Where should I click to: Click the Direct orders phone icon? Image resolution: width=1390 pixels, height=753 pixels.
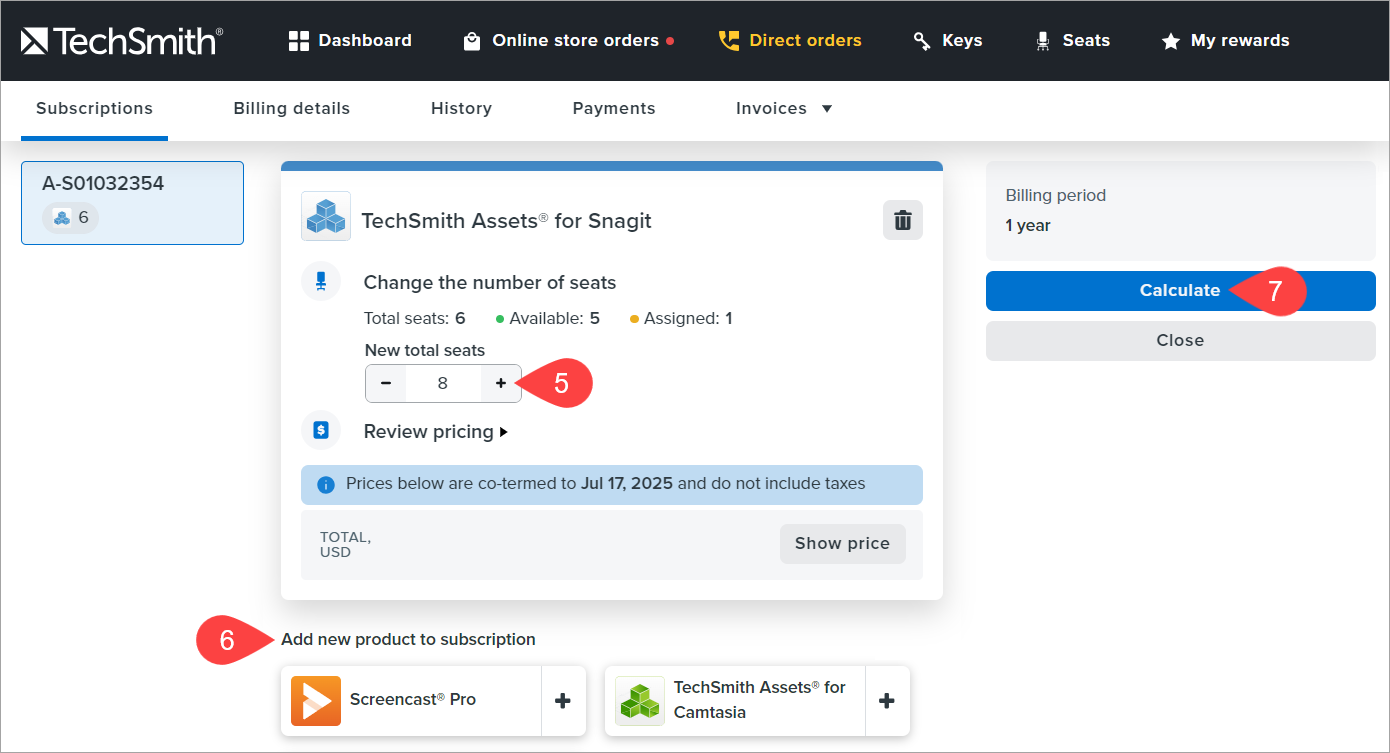(729, 41)
